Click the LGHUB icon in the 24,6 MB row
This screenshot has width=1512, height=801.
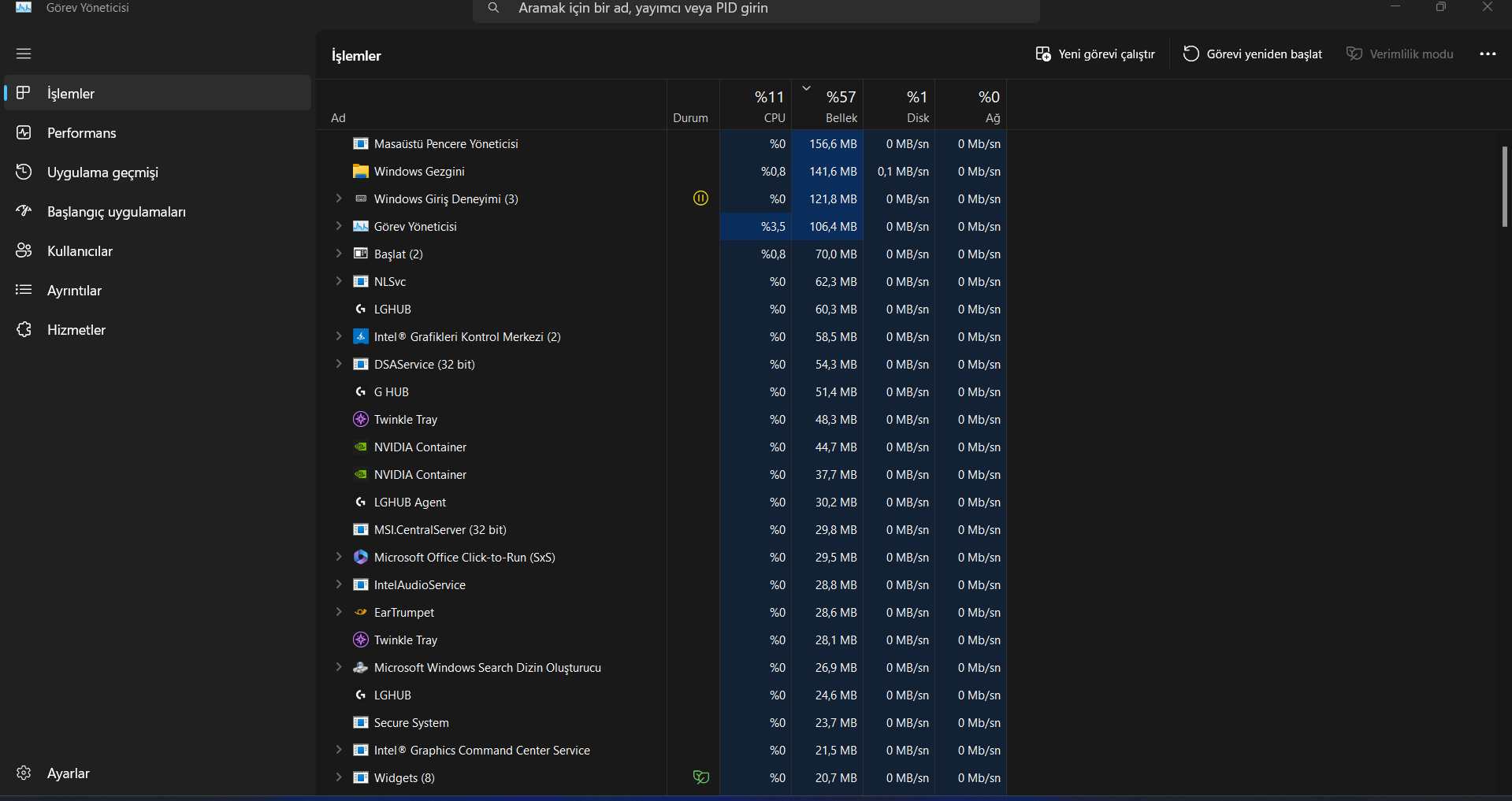361,695
